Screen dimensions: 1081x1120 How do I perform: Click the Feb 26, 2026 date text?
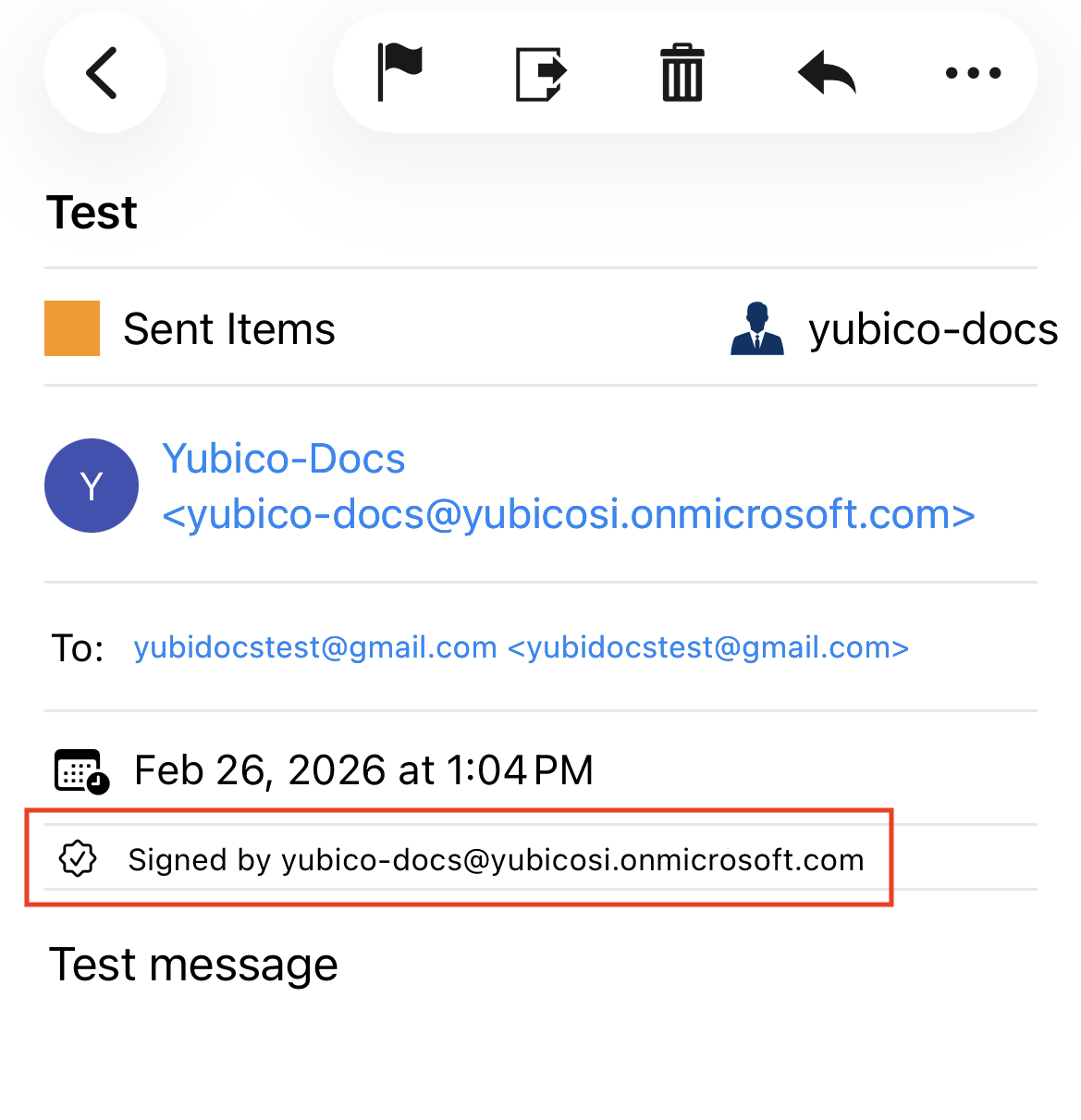point(363,770)
